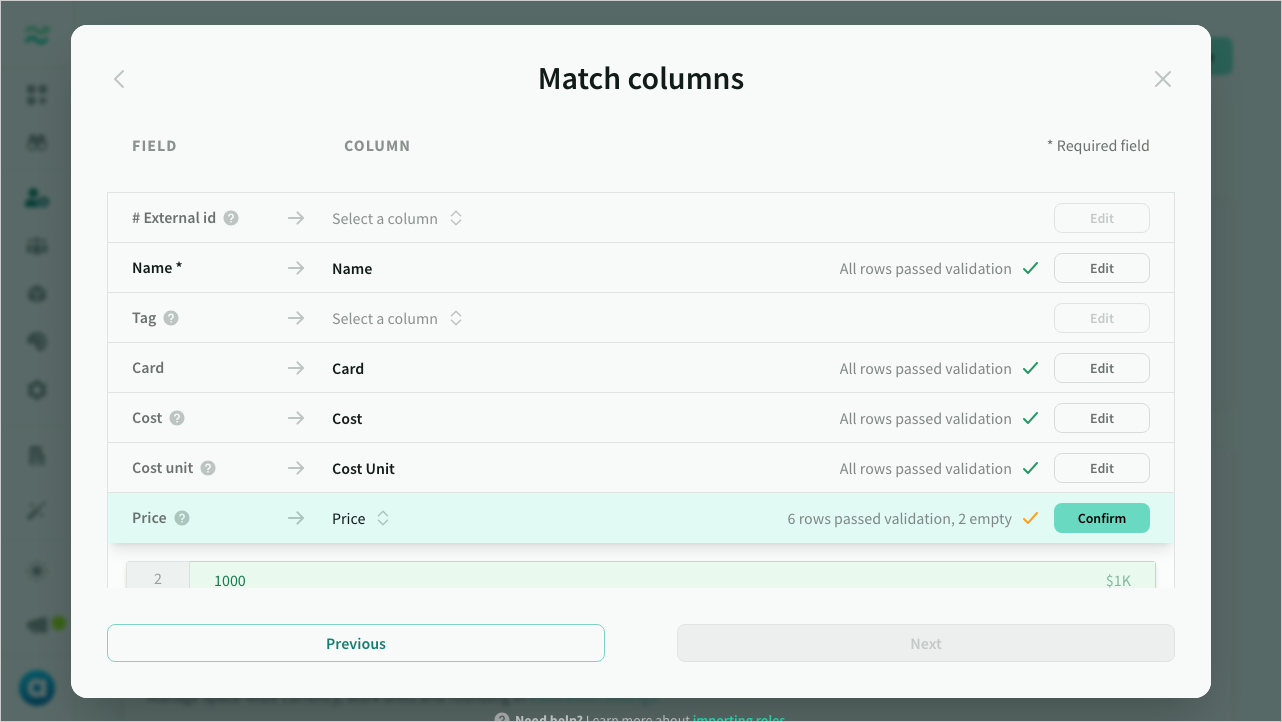
Task: Click help icon next to External id
Action: pyautogui.click(x=231, y=218)
